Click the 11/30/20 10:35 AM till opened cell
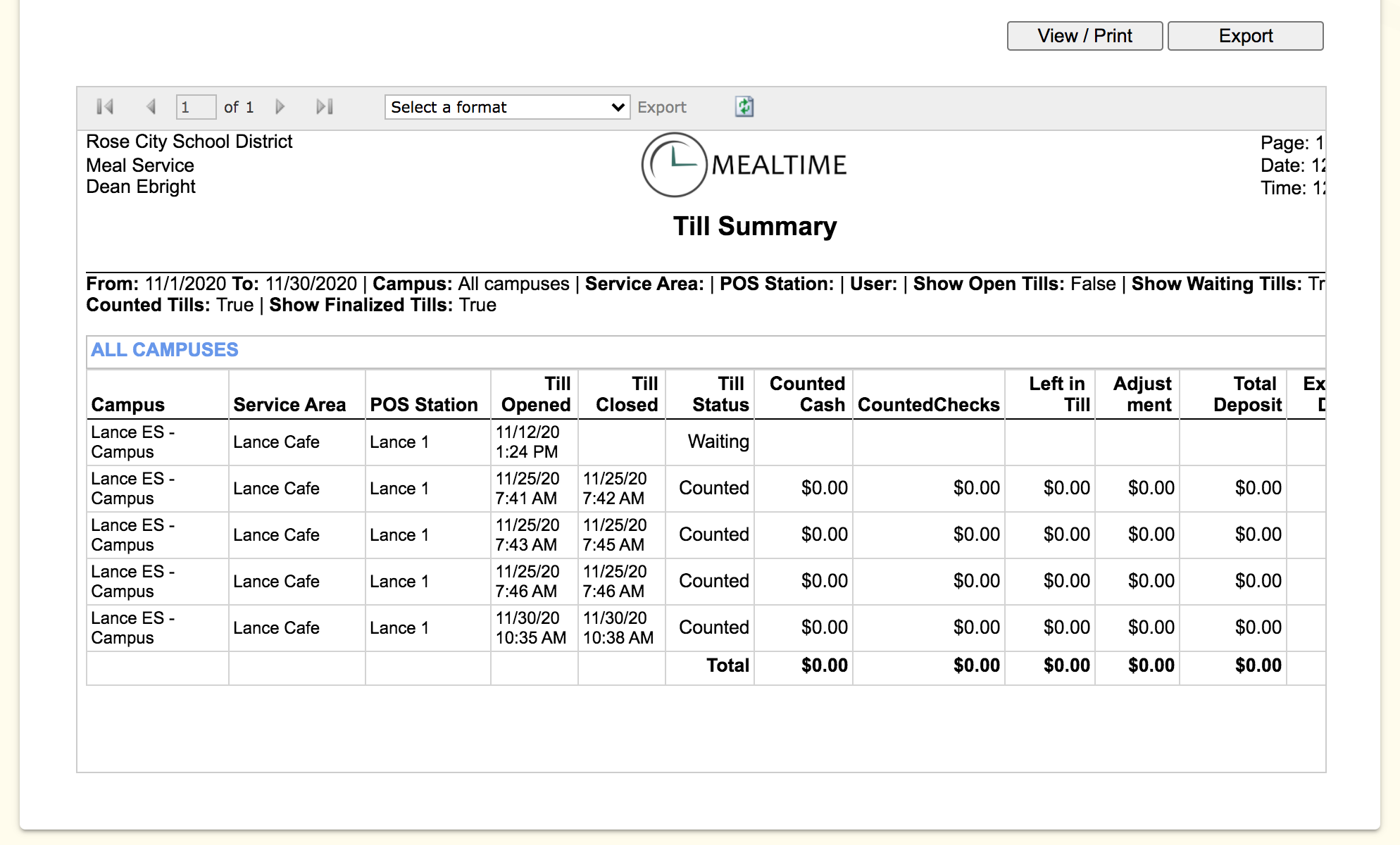Screen dimensions: 1400x845 (x=530, y=627)
